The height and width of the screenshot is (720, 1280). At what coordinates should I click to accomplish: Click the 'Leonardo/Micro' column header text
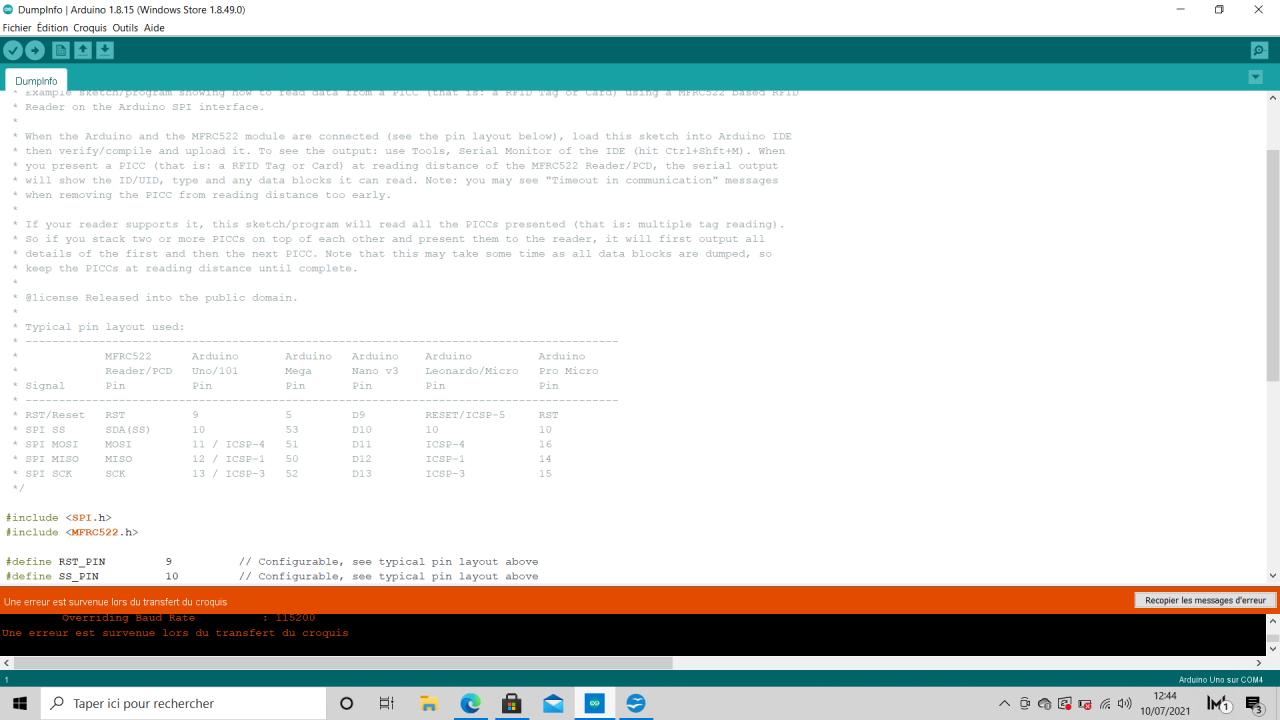coord(472,371)
